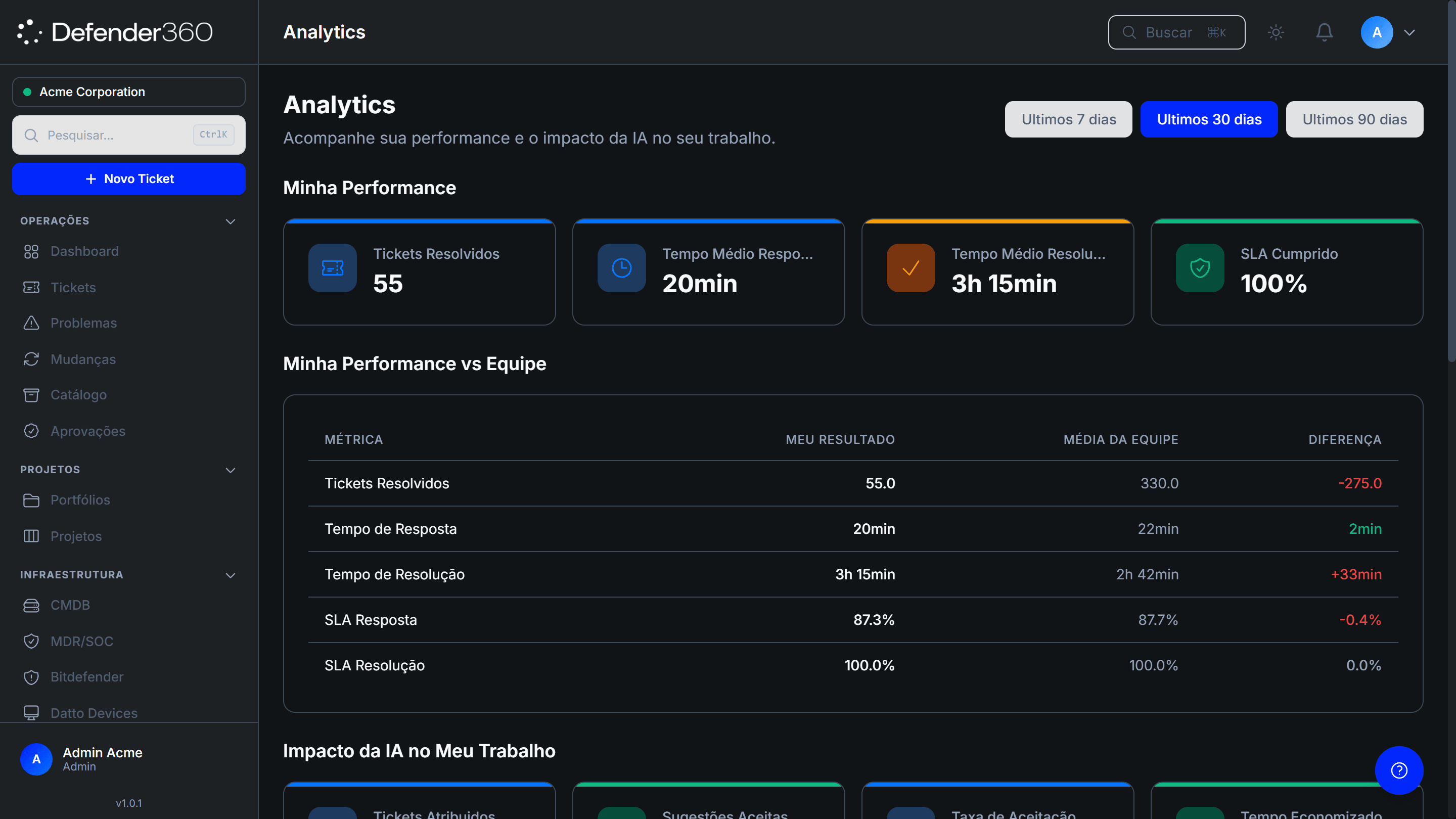The height and width of the screenshot is (819, 1456).
Task: Select the Ultimos 90 dias filter
Action: (x=1354, y=119)
